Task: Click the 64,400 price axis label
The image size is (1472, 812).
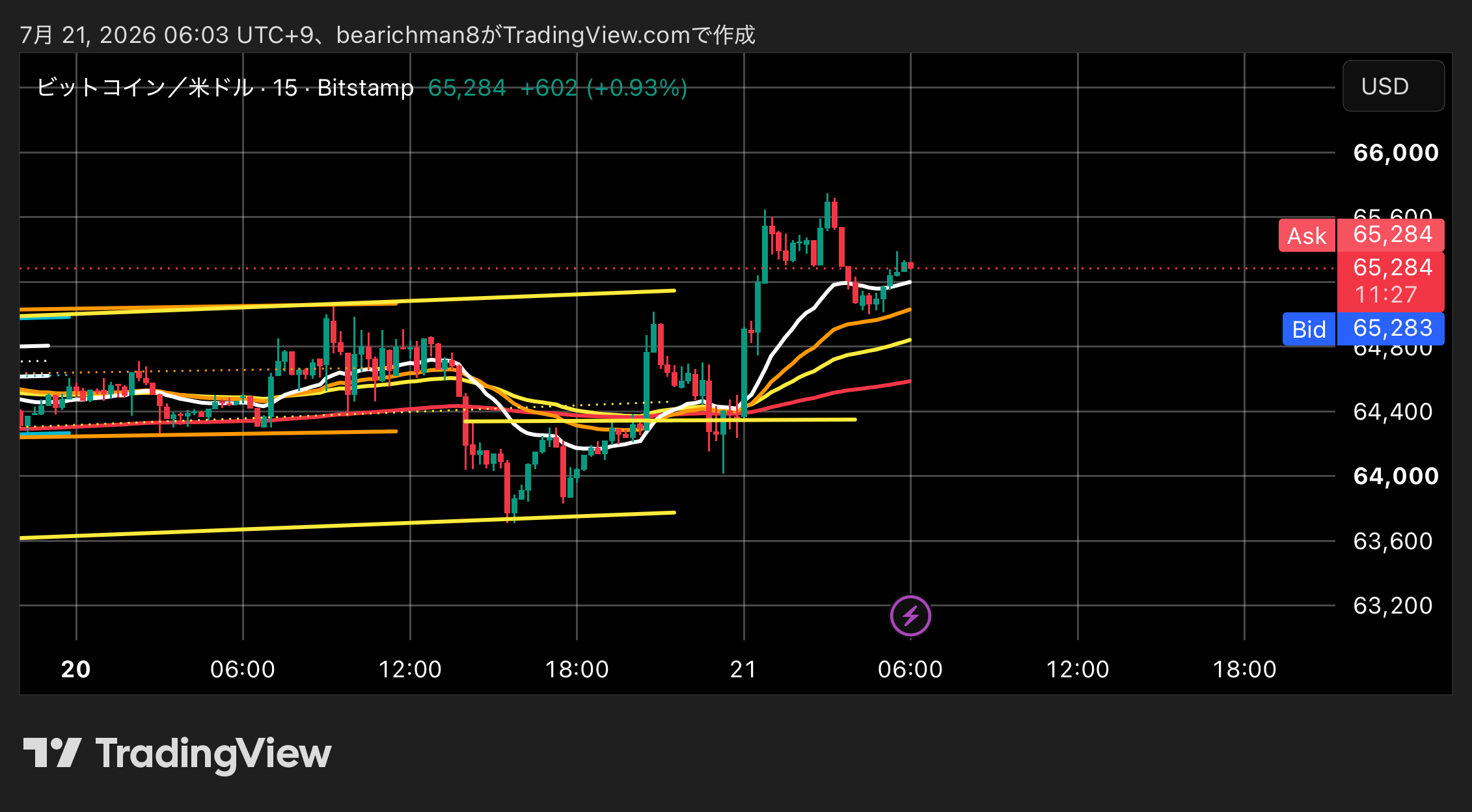Action: click(1393, 412)
